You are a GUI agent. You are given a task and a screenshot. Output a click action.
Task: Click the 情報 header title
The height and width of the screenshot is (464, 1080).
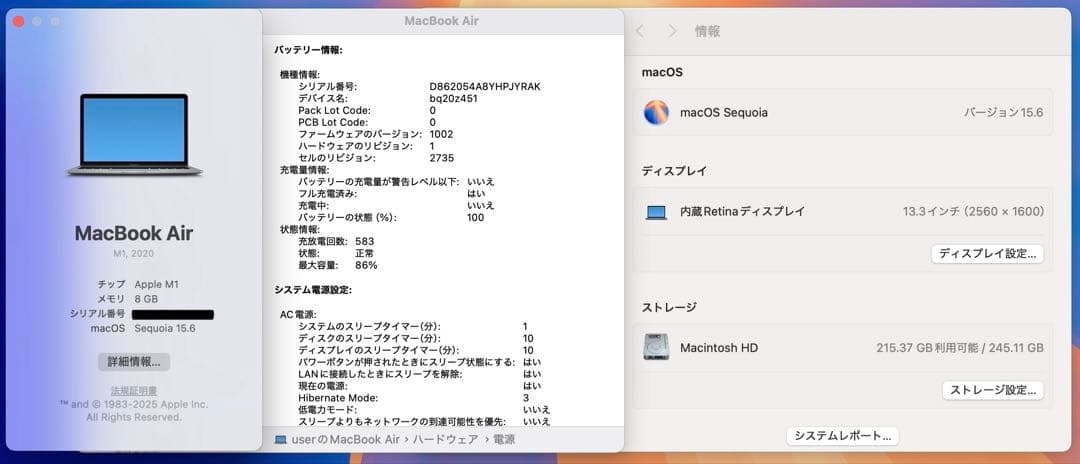[707, 31]
